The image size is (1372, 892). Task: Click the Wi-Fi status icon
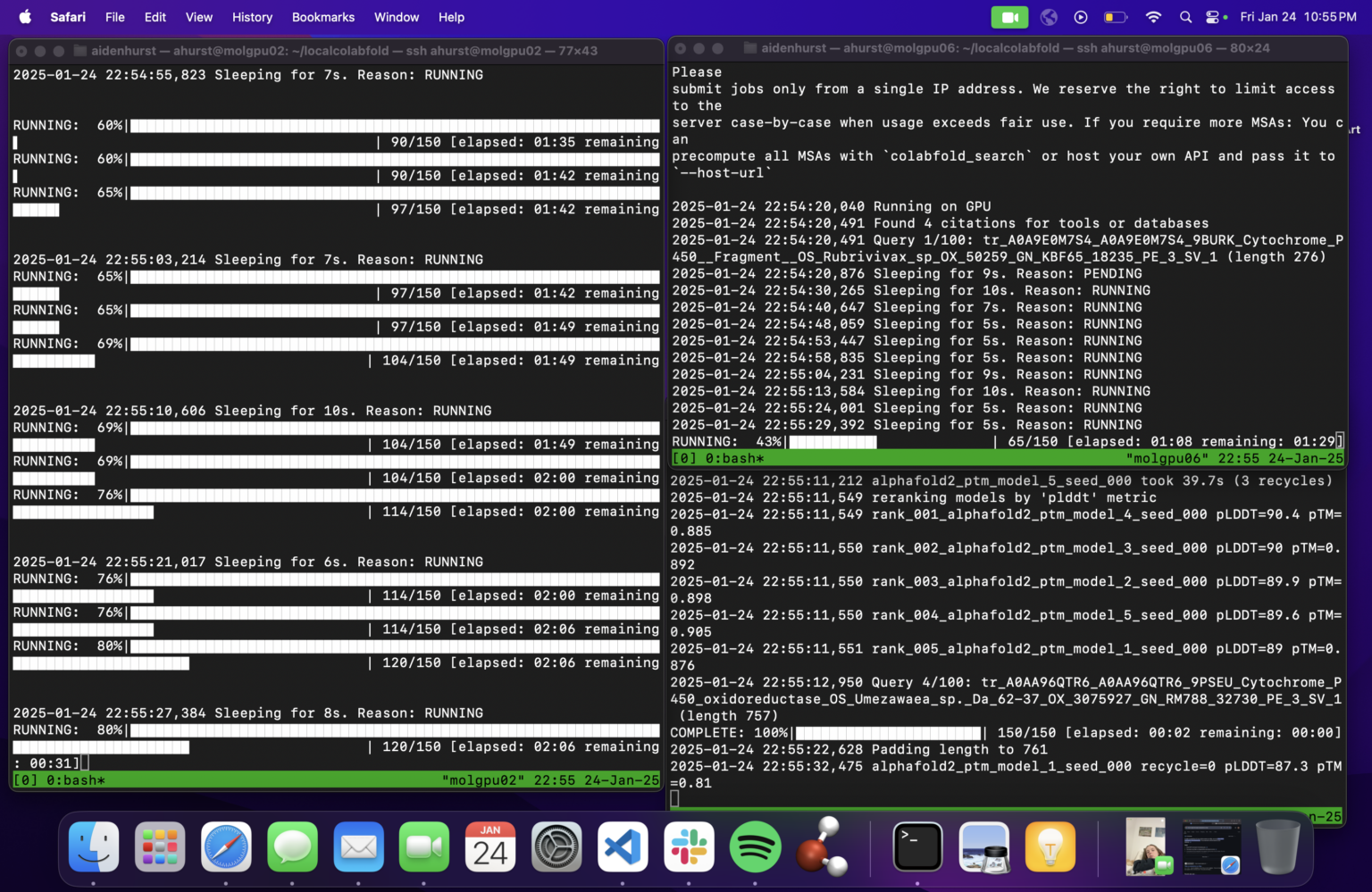tap(1153, 17)
